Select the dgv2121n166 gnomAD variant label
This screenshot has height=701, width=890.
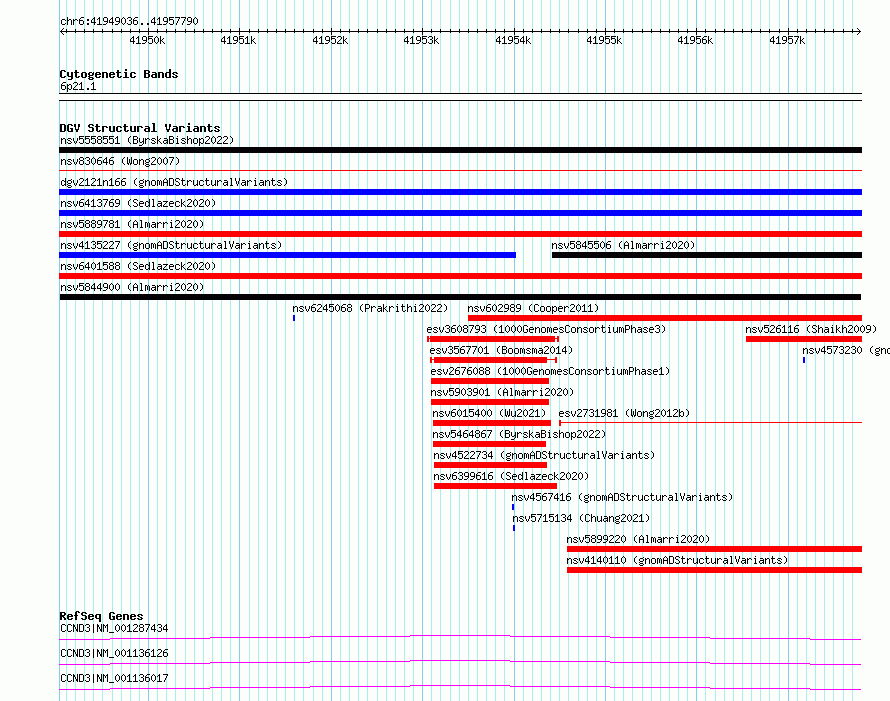pos(174,182)
